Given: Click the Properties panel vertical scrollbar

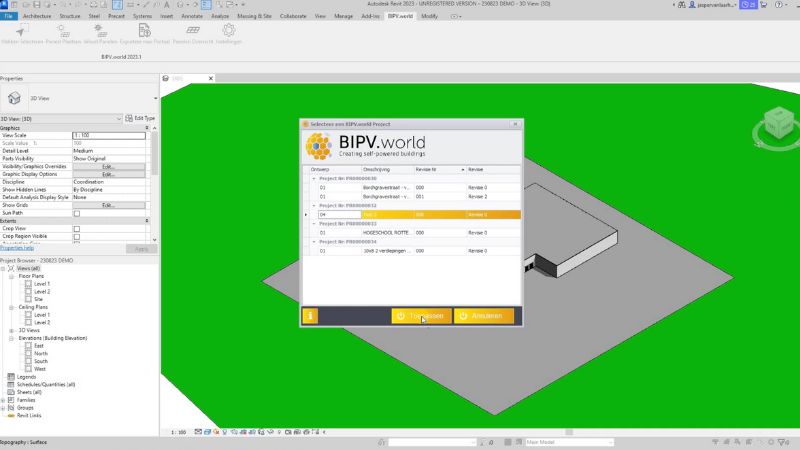Looking at the screenshot, I should point(155,153).
